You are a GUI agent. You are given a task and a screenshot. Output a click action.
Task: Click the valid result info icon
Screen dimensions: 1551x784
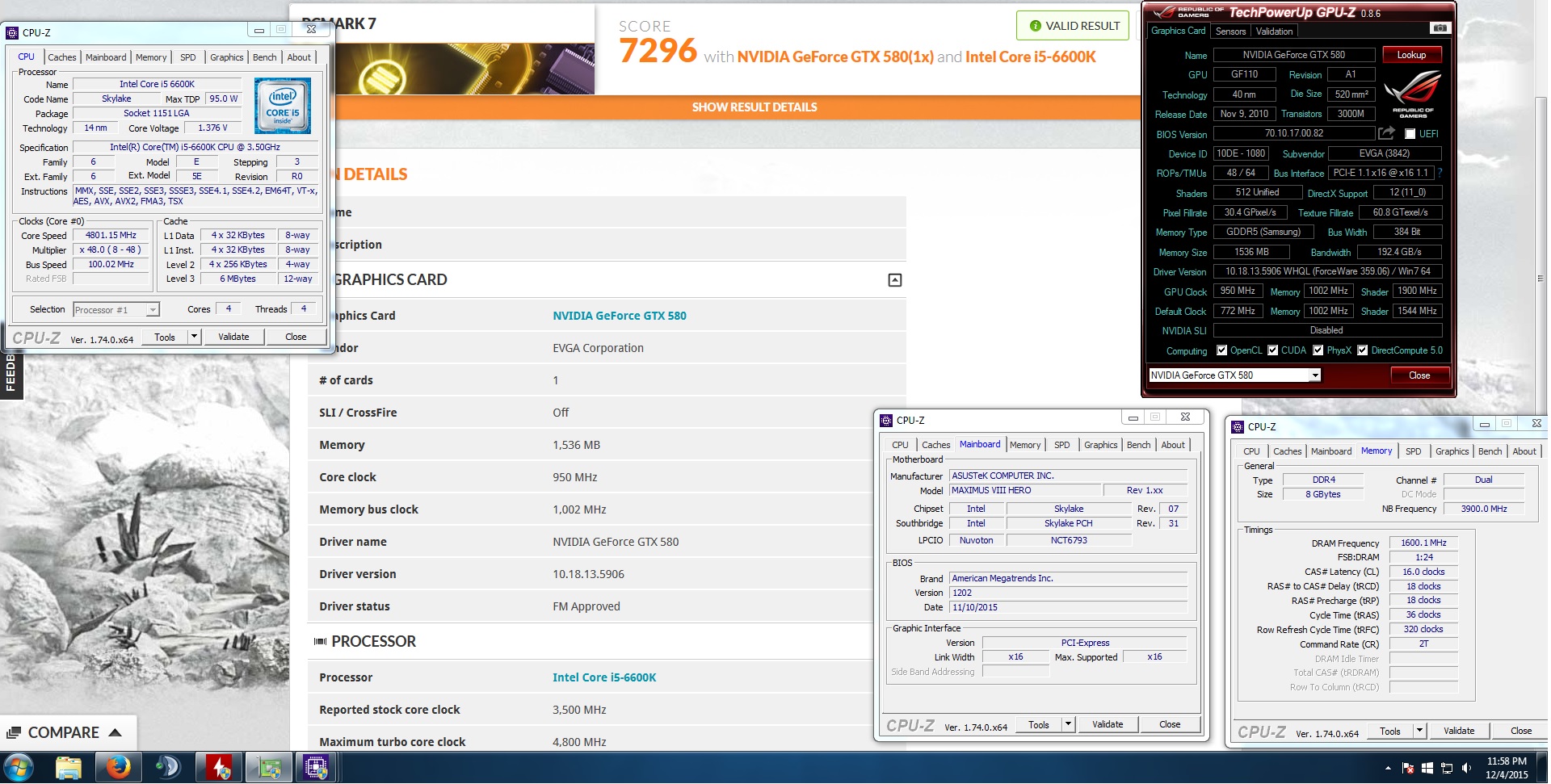(1035, 26)
